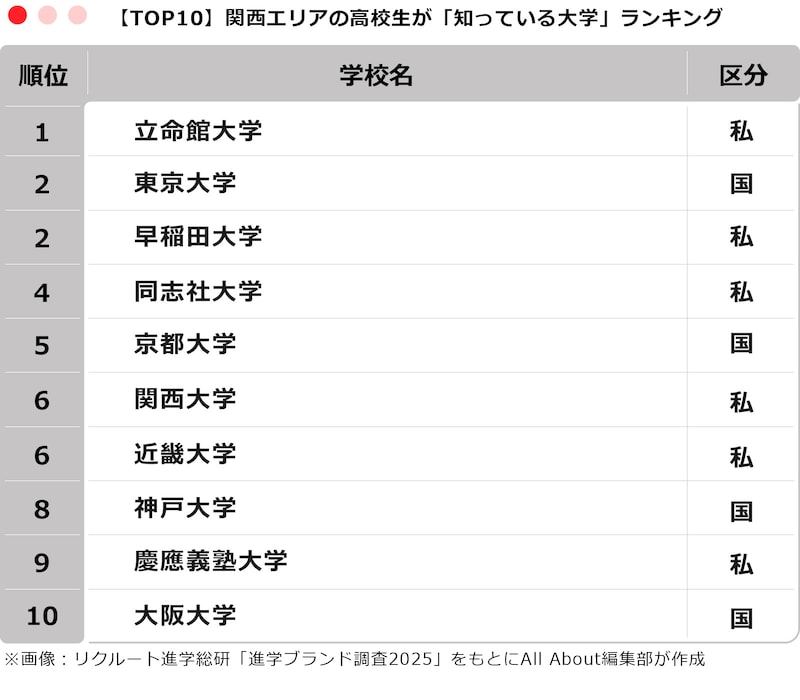
Task: Select 東京大学 in the ranking list
Action: [185, 184]
